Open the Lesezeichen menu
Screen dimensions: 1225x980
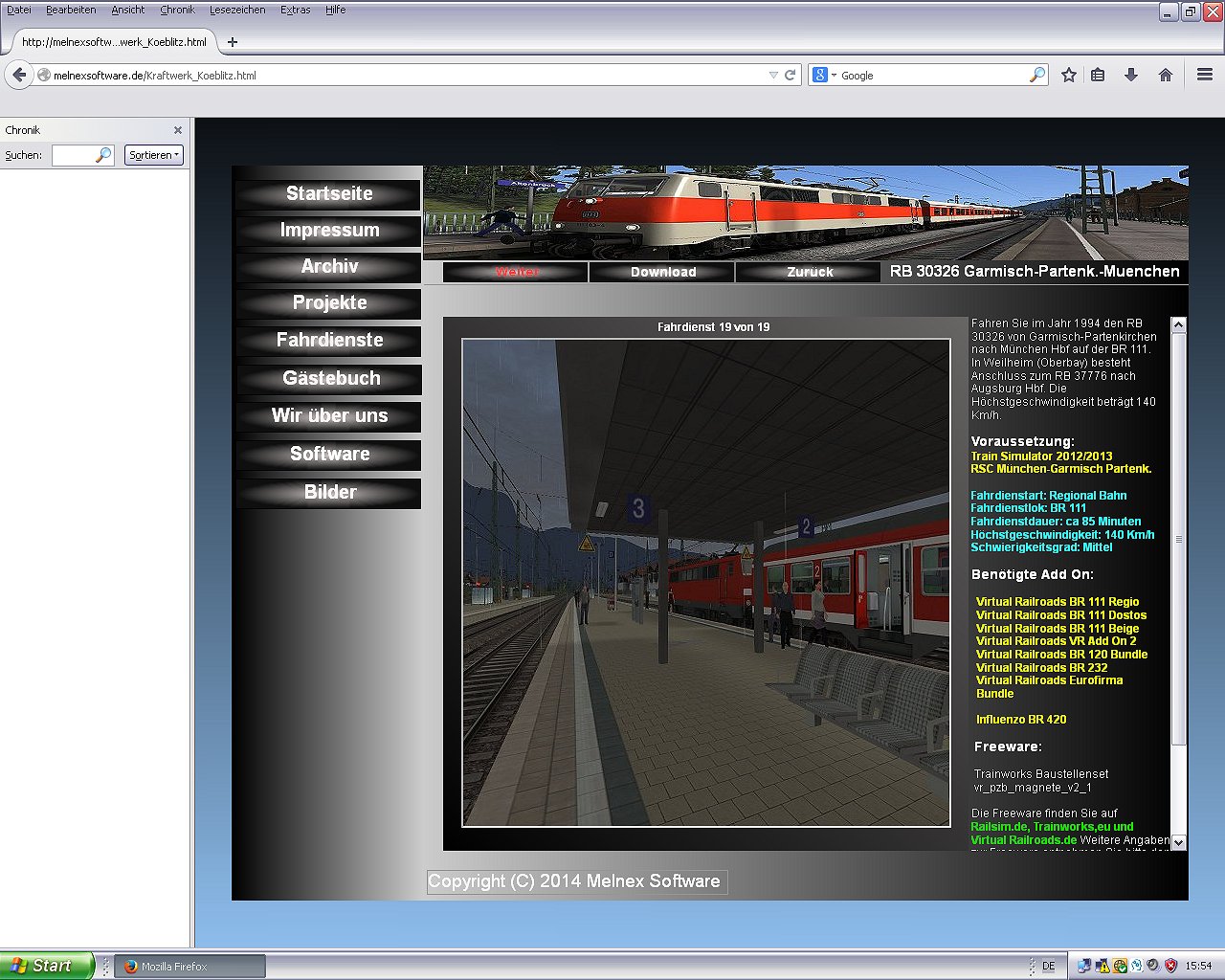coord(237,10)
